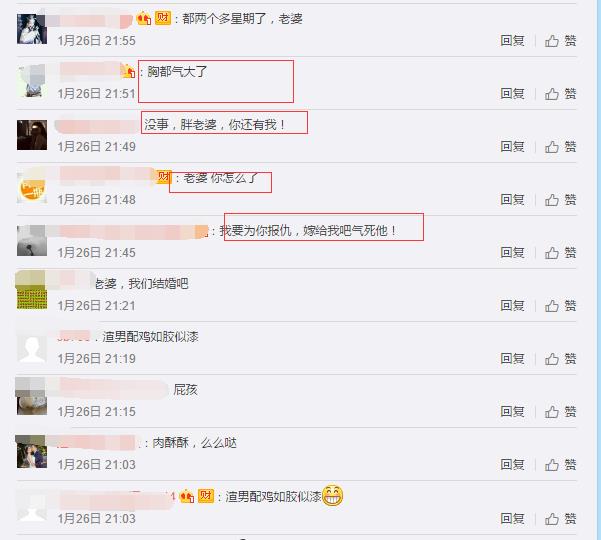The width and height of the screenshot is (601, 540).
Task: Click the 财 badge on first comment
Action: pyautogui.click(x=163, y=18)
